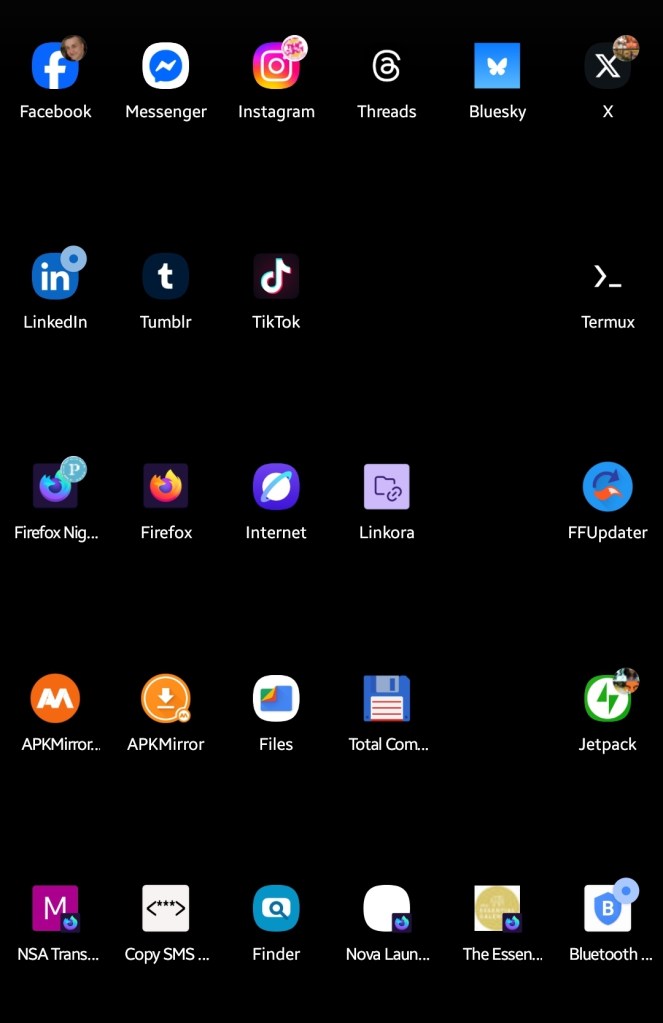The image size is (663, 1023).
Task: Open the Threads app
Action: [386, 67]
